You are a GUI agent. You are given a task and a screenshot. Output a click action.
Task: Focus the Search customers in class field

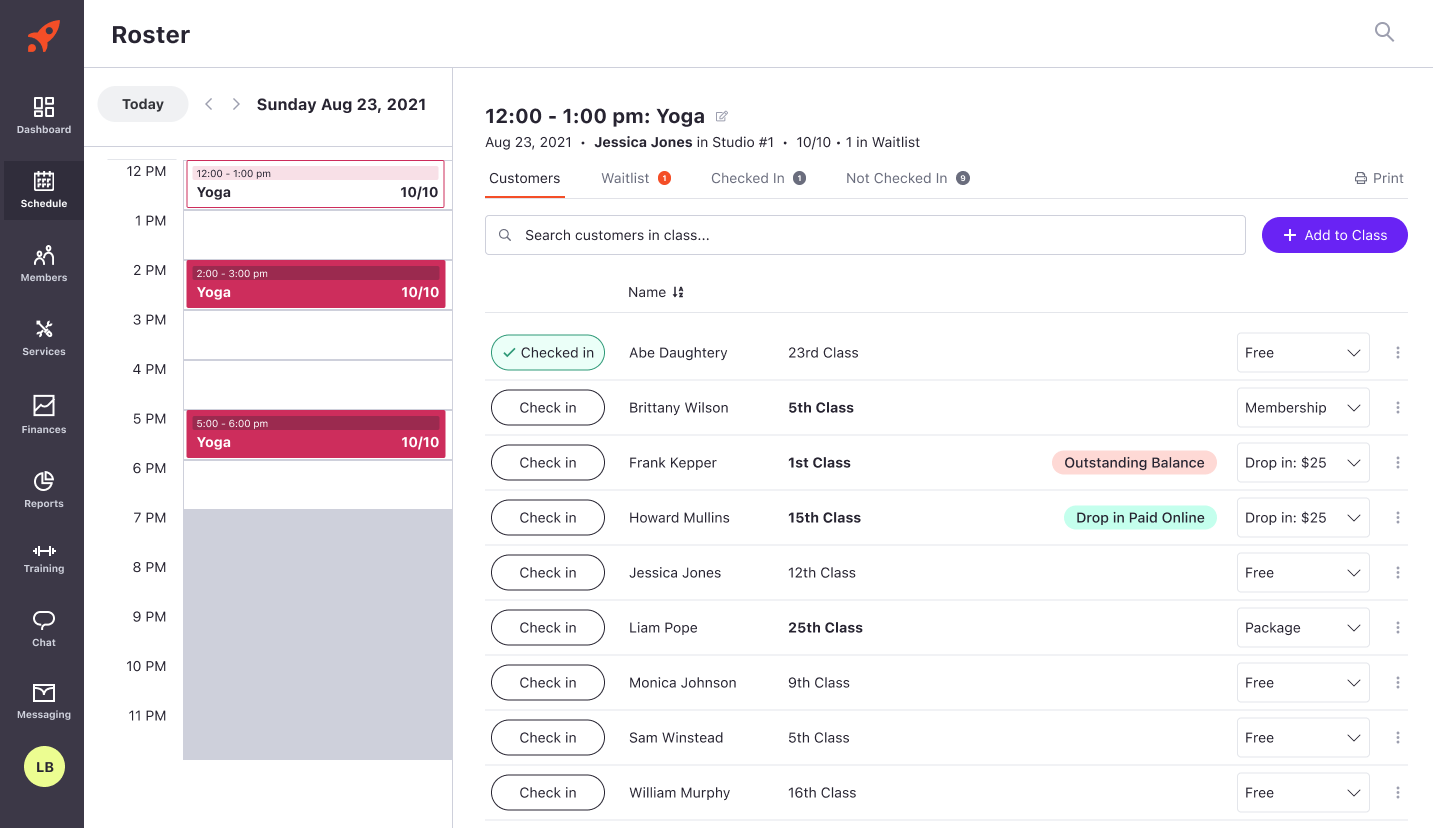(x=865, y=235)
